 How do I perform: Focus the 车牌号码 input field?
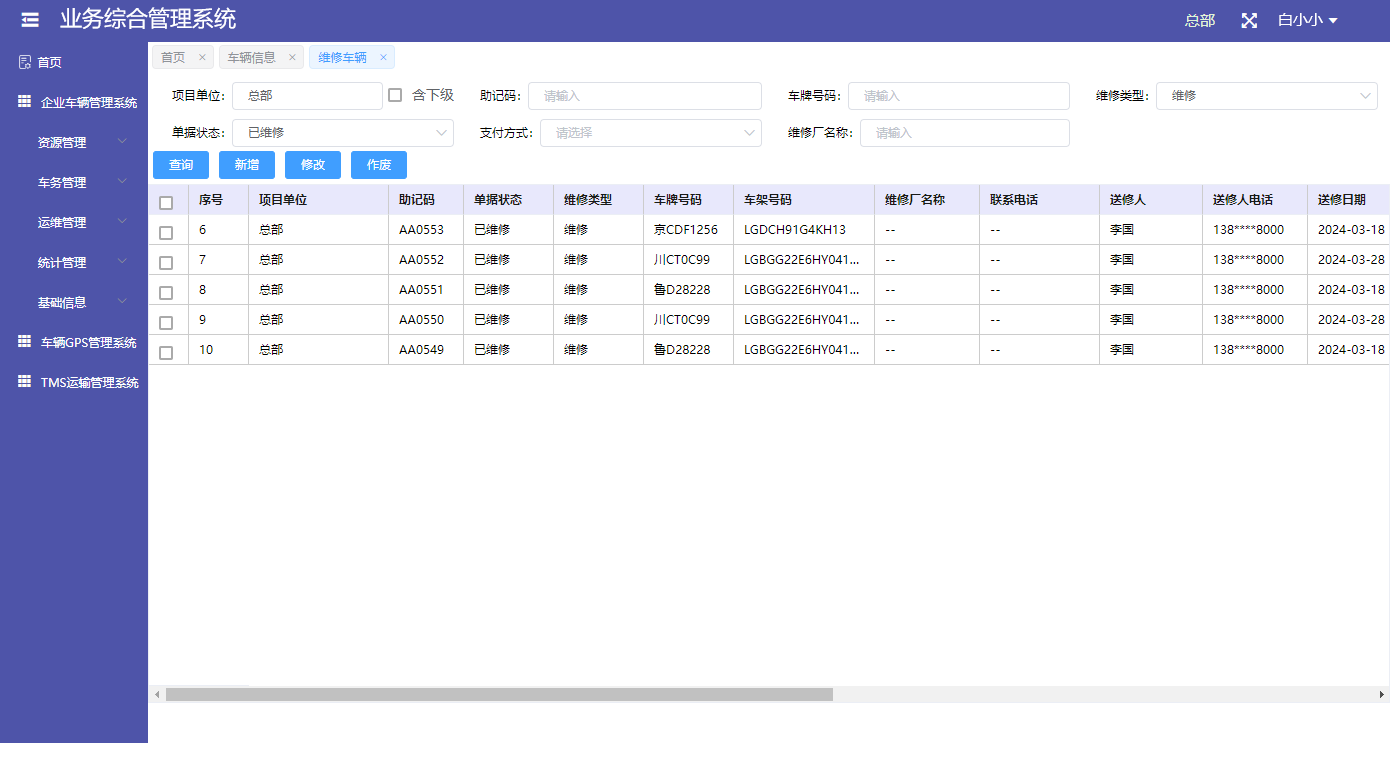959,96
